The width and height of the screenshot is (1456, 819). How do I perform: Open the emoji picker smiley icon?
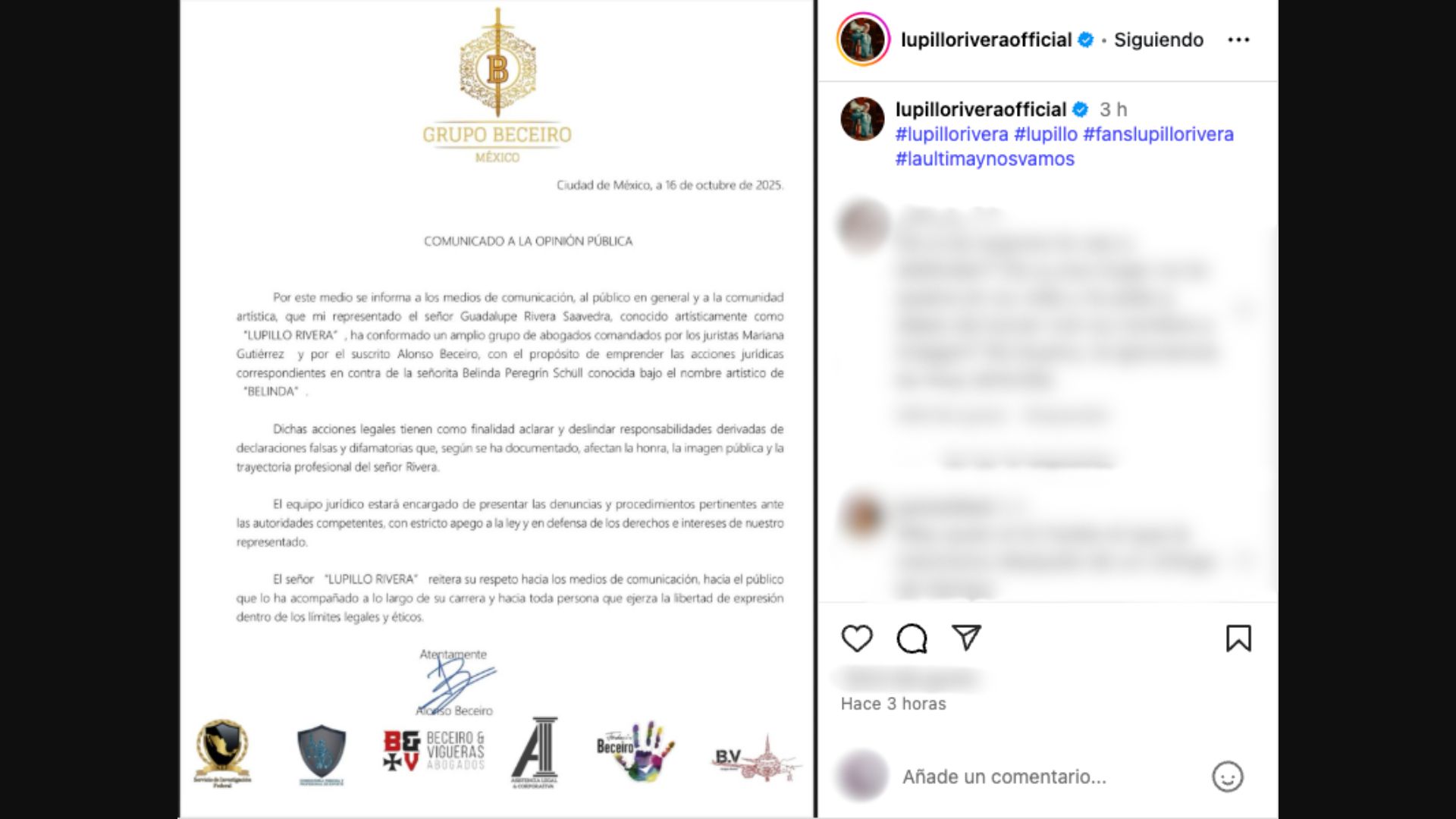[x=1227, y=777]
